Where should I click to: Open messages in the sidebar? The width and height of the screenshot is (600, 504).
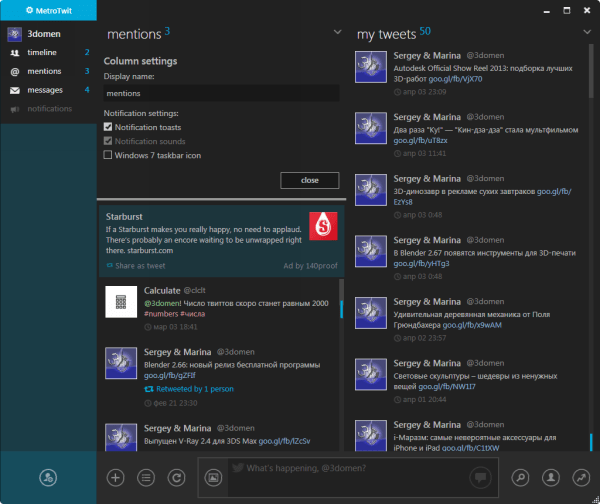click(48, 90)
